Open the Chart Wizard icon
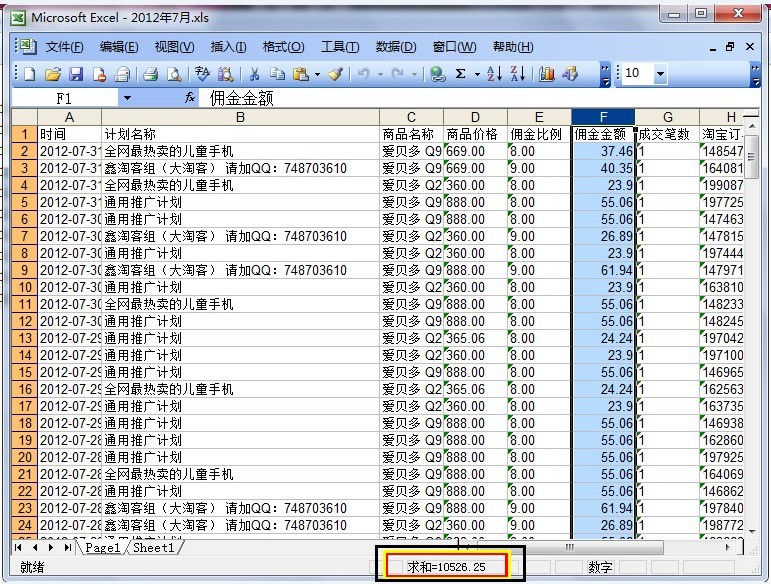This screenshot has height=584, width=771. coord(546,74)
